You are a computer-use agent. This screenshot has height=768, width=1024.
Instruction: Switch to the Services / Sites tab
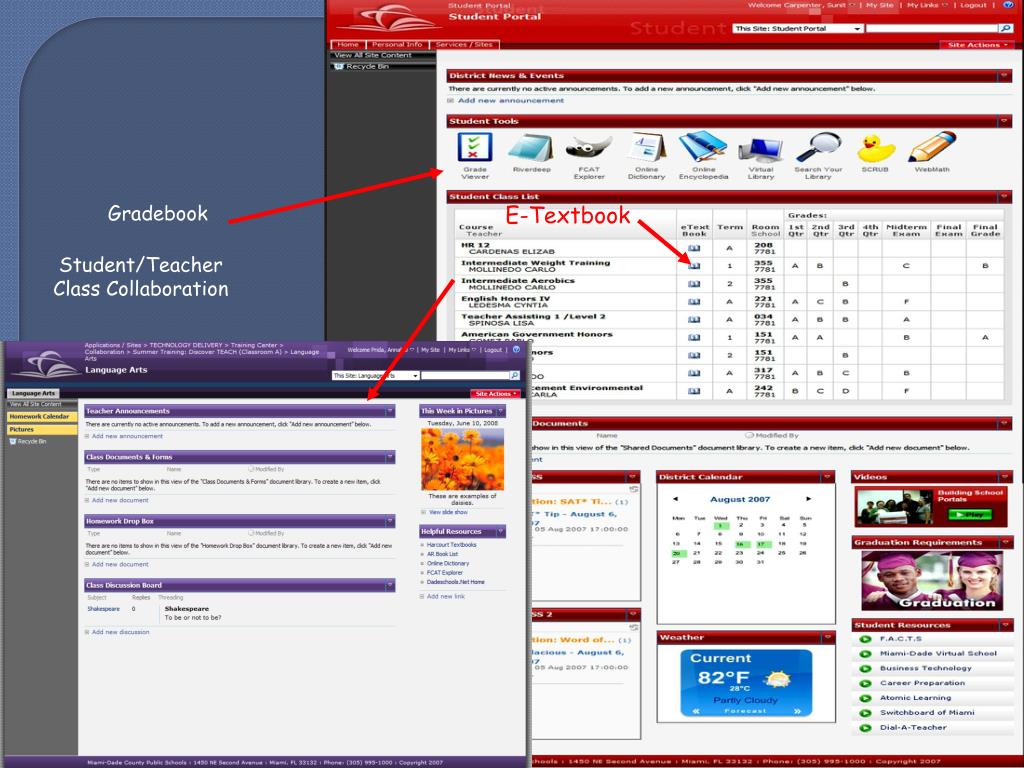pos(464,44)
